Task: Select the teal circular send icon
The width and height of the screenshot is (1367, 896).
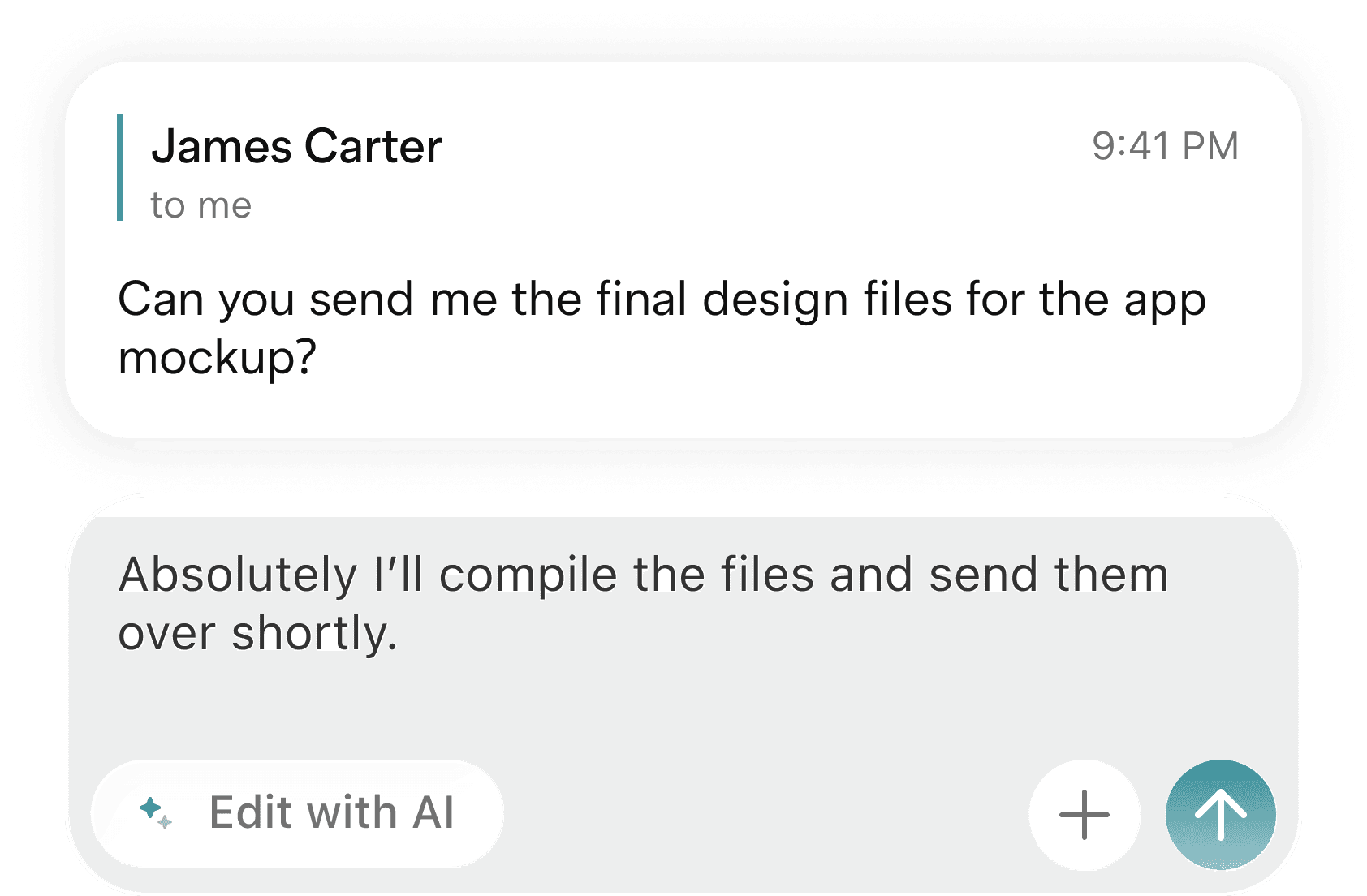Action: [1220, 814]
